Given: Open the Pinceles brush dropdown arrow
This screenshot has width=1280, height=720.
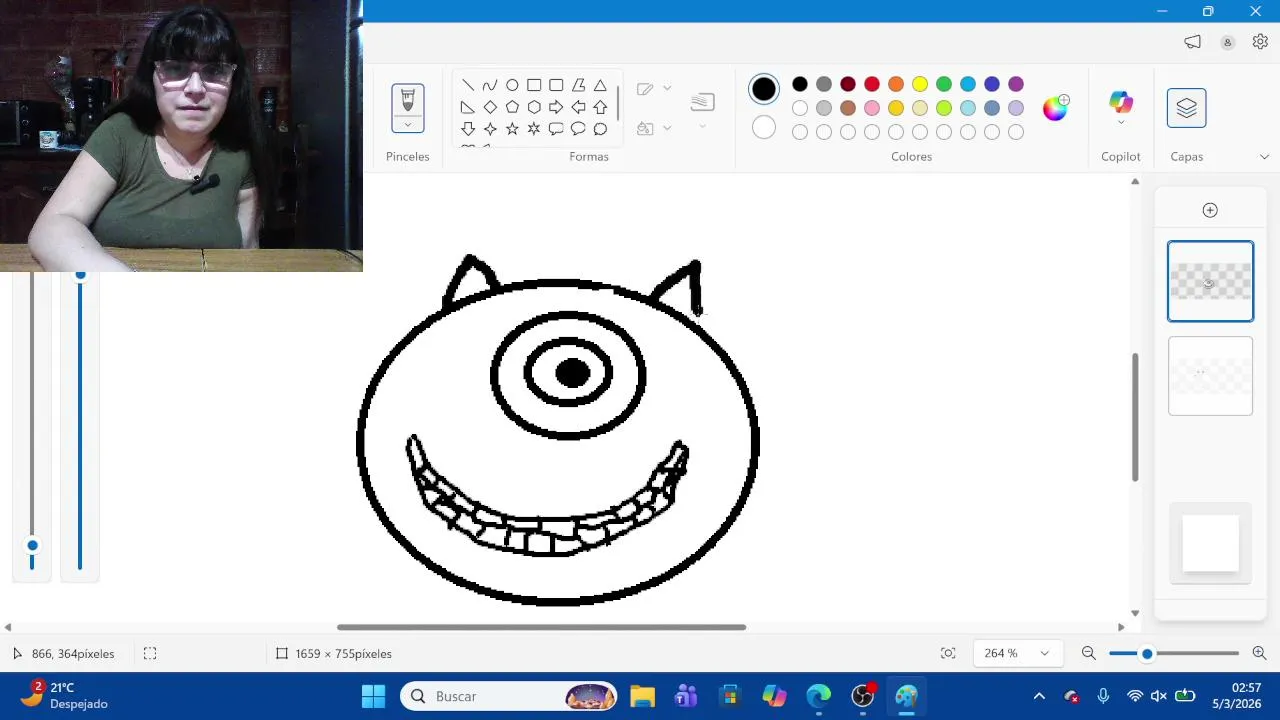Looking at the screenshot, I should 408,125.
